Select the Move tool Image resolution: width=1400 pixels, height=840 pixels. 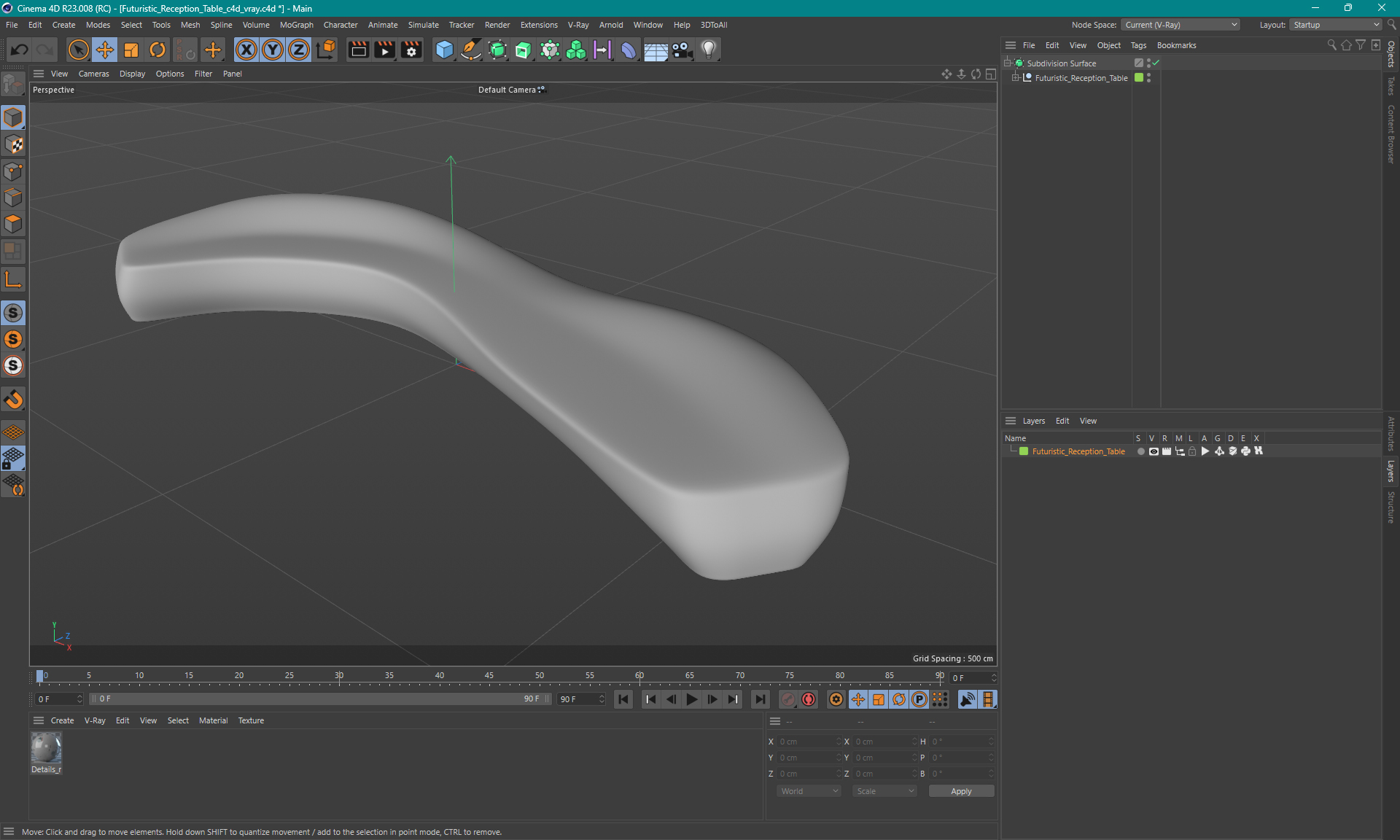[105, 50]
